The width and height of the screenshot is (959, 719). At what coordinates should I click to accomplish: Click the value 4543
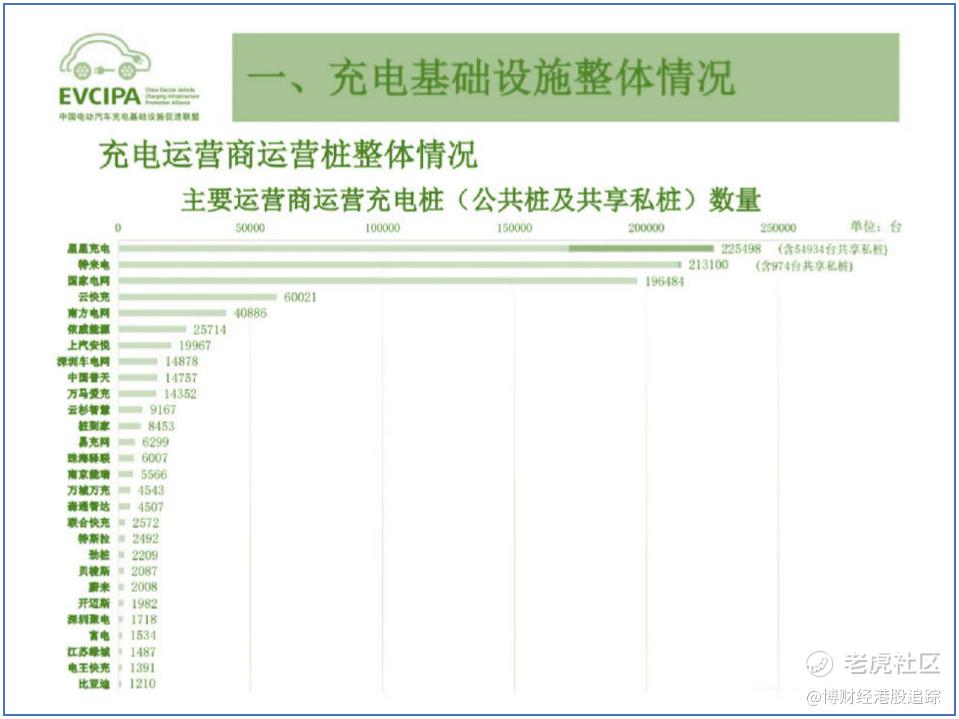tap(151, 490)
